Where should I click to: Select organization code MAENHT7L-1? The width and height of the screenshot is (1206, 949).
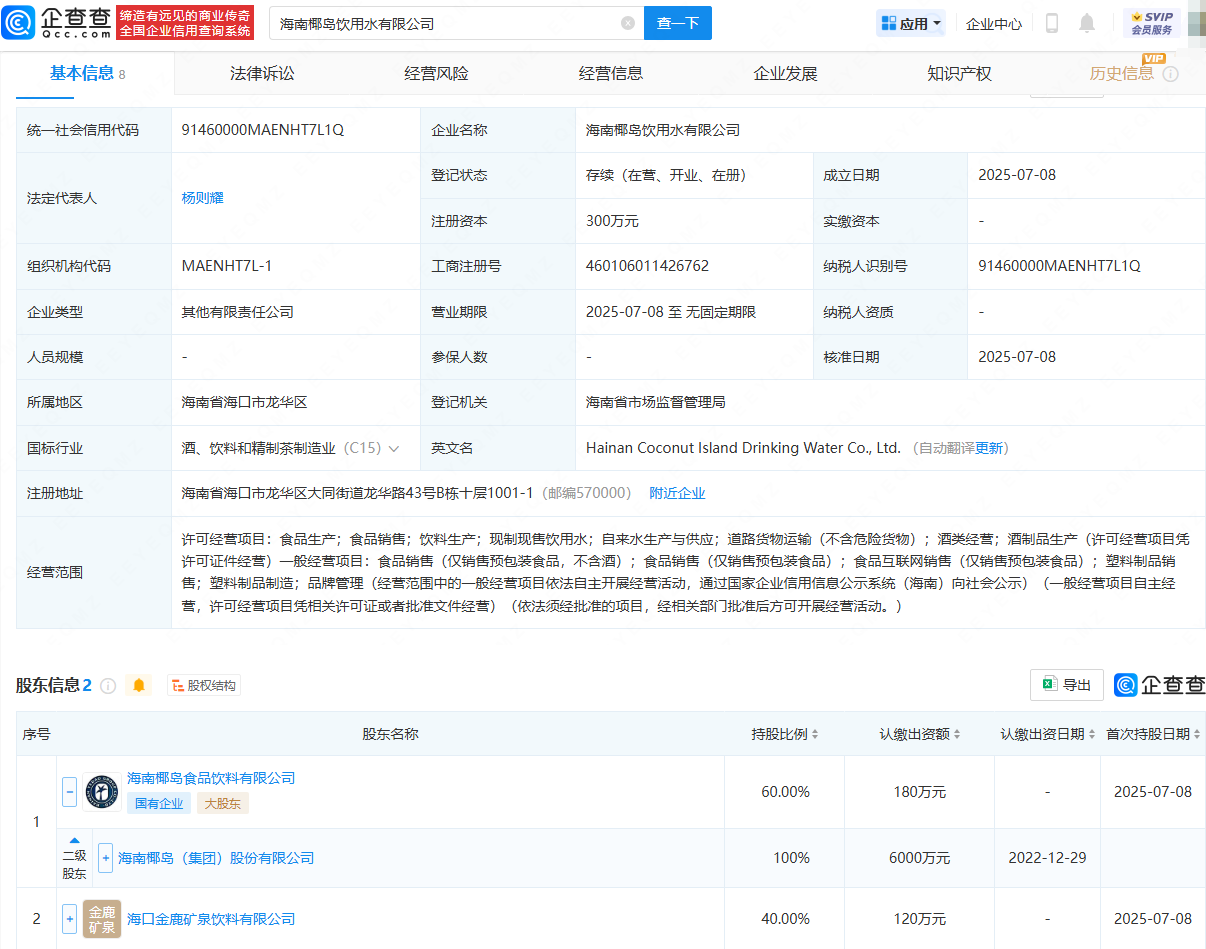pos(227,266)
